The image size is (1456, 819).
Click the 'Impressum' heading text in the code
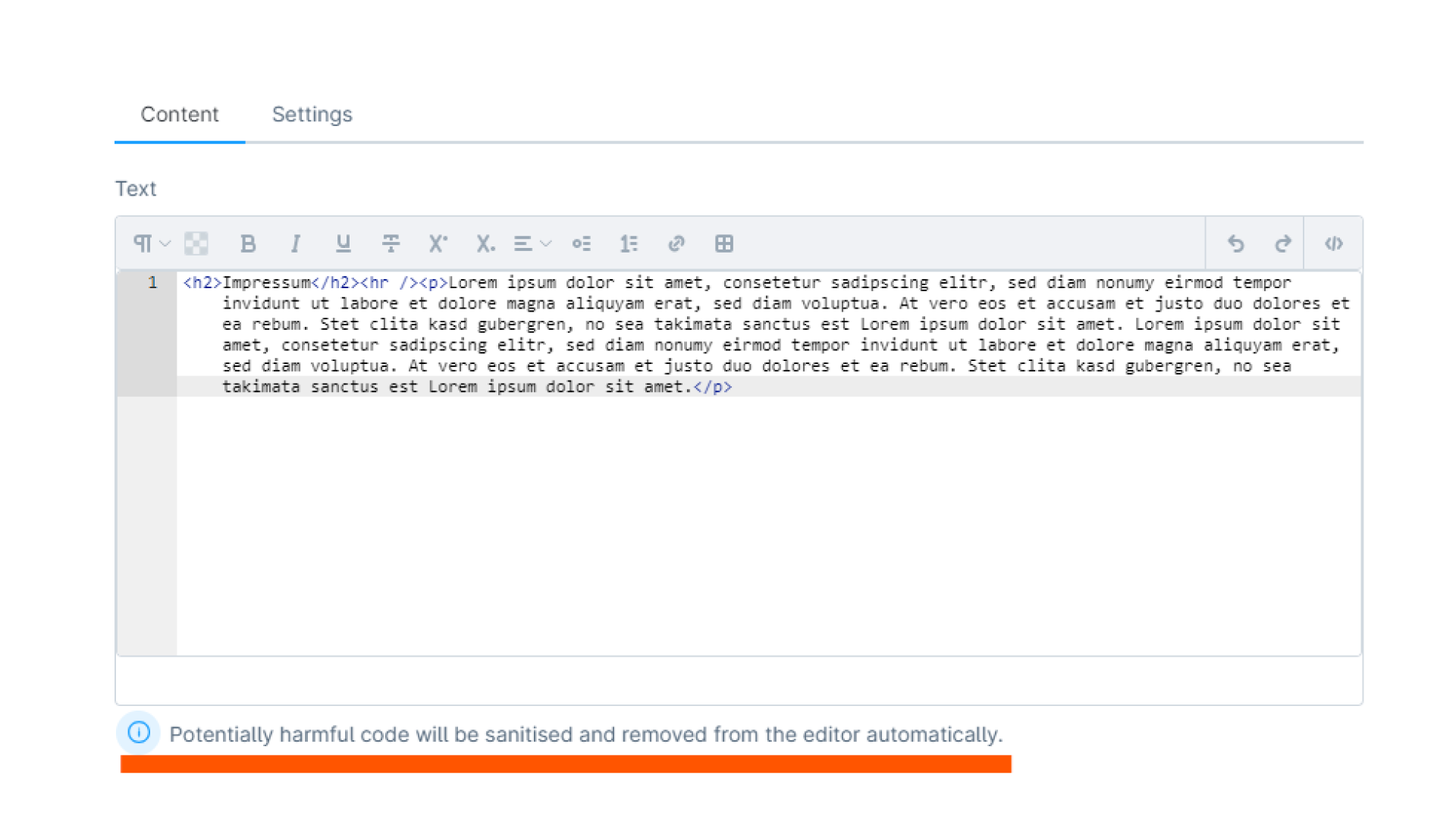(x=266, y=283)
